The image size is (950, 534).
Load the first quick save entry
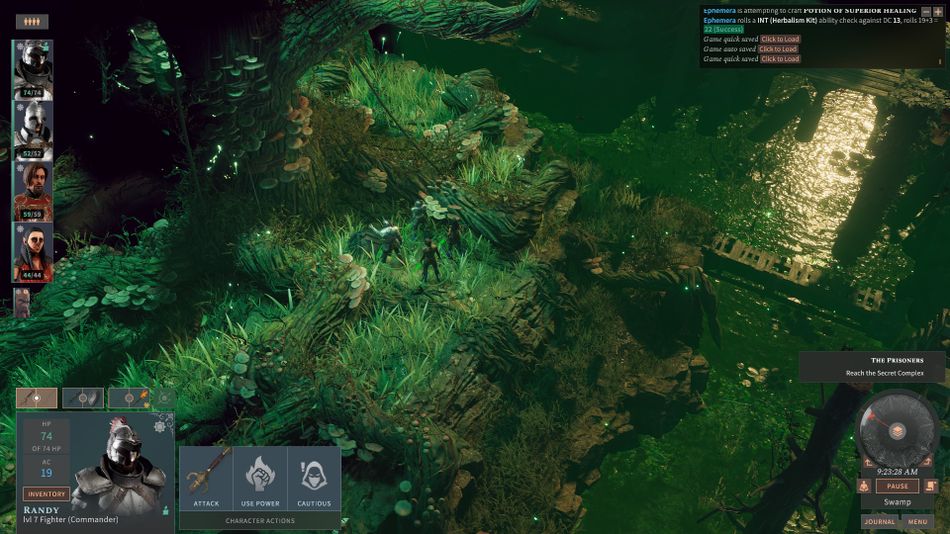[780, 39]
